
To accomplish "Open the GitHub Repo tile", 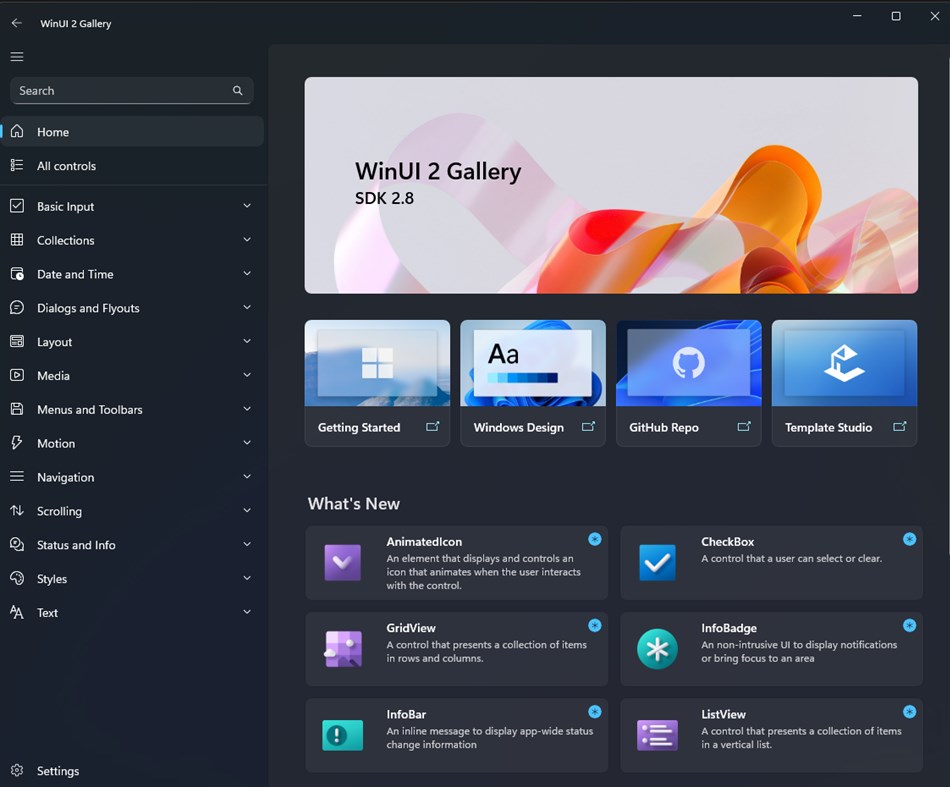I will [x=688, y=383].
